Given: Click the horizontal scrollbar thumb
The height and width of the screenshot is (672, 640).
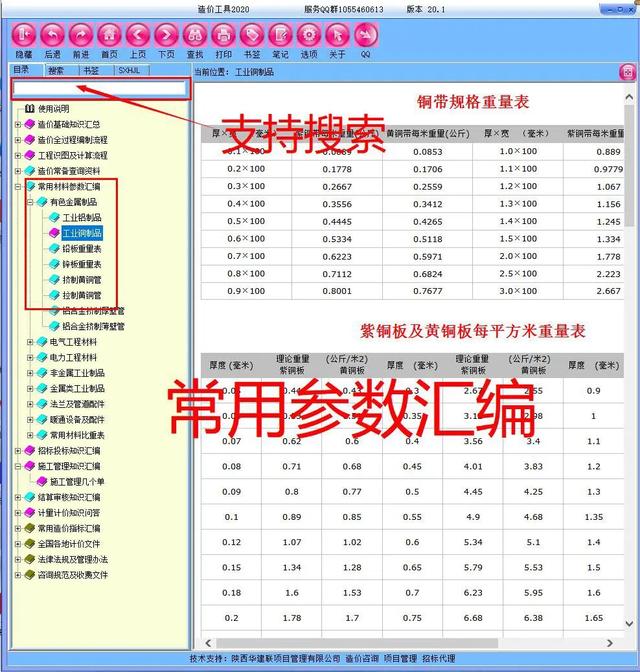Looking at the screenshot, I should click(357, 643).
